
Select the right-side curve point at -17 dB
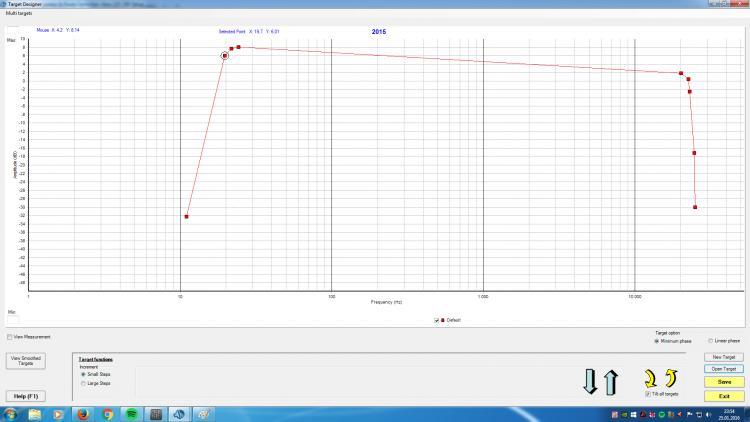(694, 153)
